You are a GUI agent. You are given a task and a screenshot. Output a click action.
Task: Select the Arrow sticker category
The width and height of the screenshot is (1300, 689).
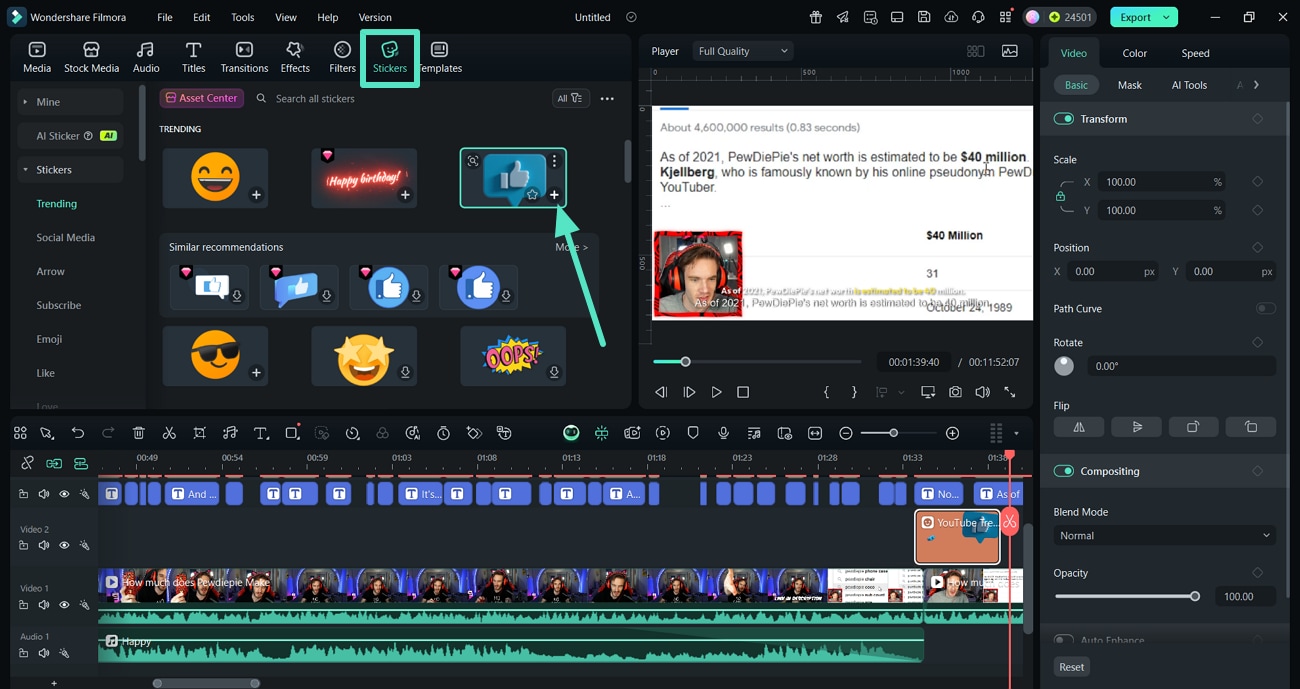50,272
